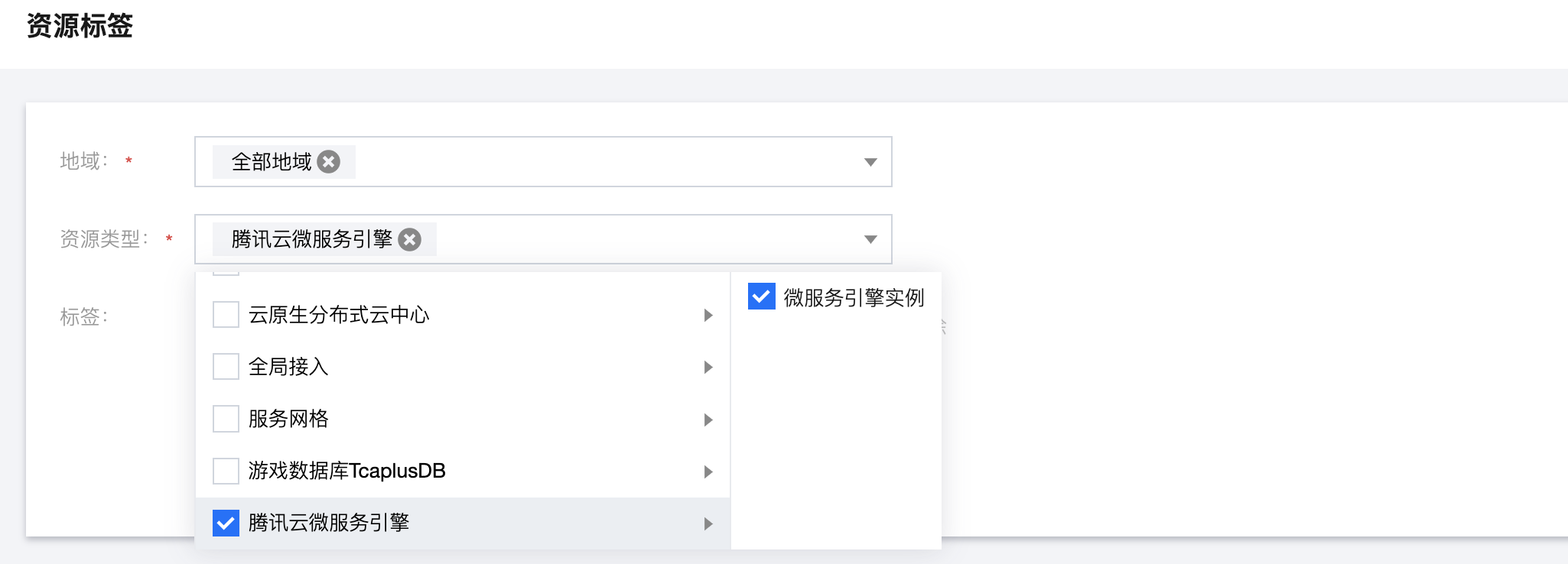1568x564 pixels.
Task: Click the 标签 field label
Action: [x=84, y=316]
